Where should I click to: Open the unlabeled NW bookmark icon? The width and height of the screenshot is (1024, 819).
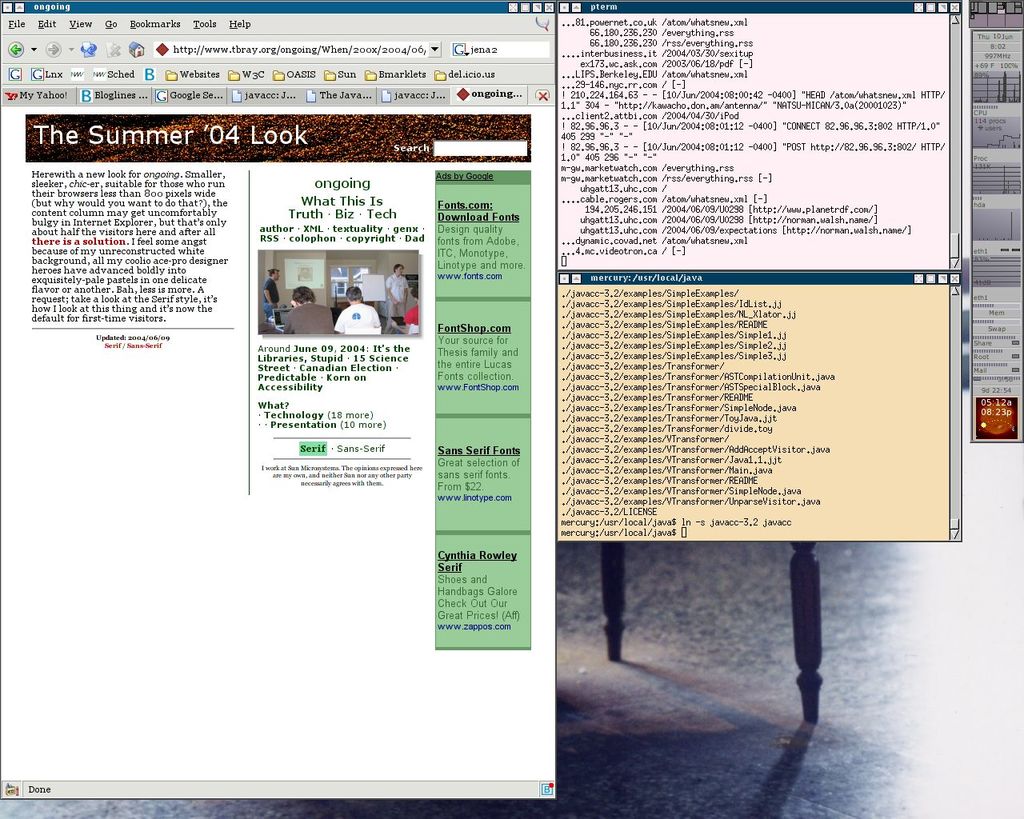pyautogui.click(x=77, y=74)
